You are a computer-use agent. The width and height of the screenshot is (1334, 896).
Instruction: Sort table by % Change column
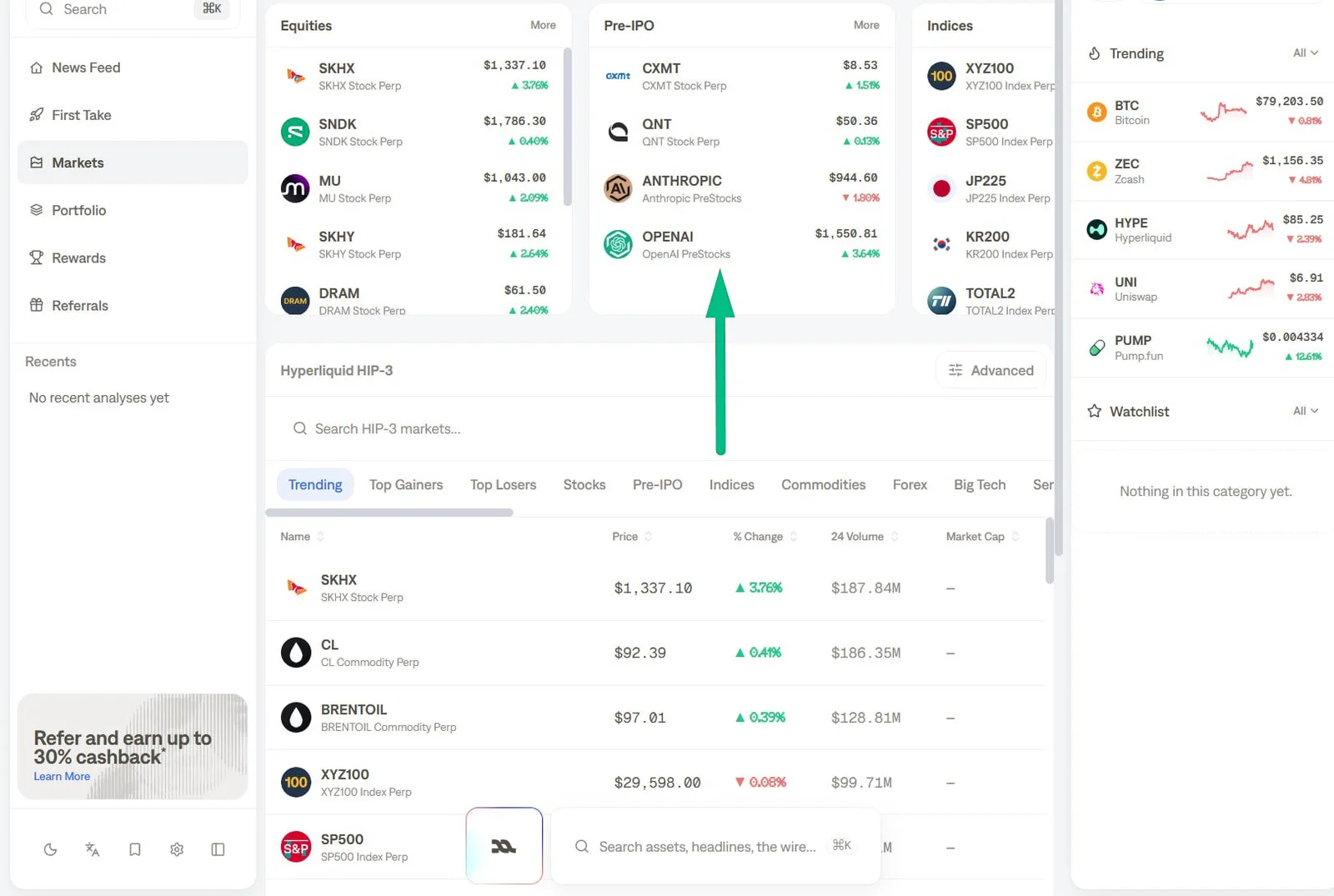tap(765, 537)
